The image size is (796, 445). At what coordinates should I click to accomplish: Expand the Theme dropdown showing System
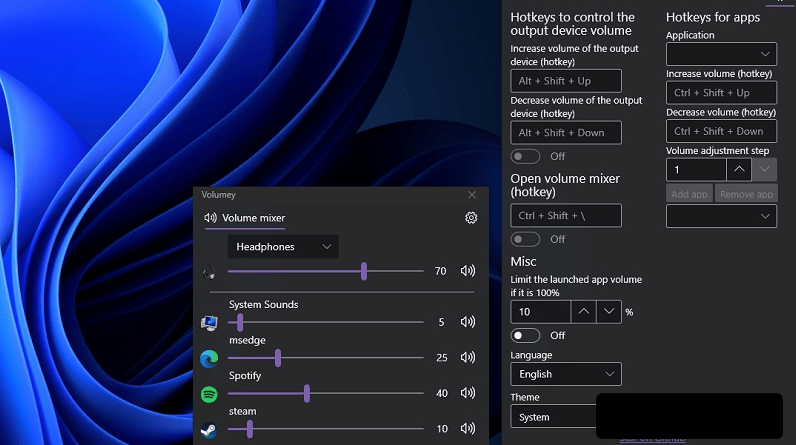pos(552,417)
